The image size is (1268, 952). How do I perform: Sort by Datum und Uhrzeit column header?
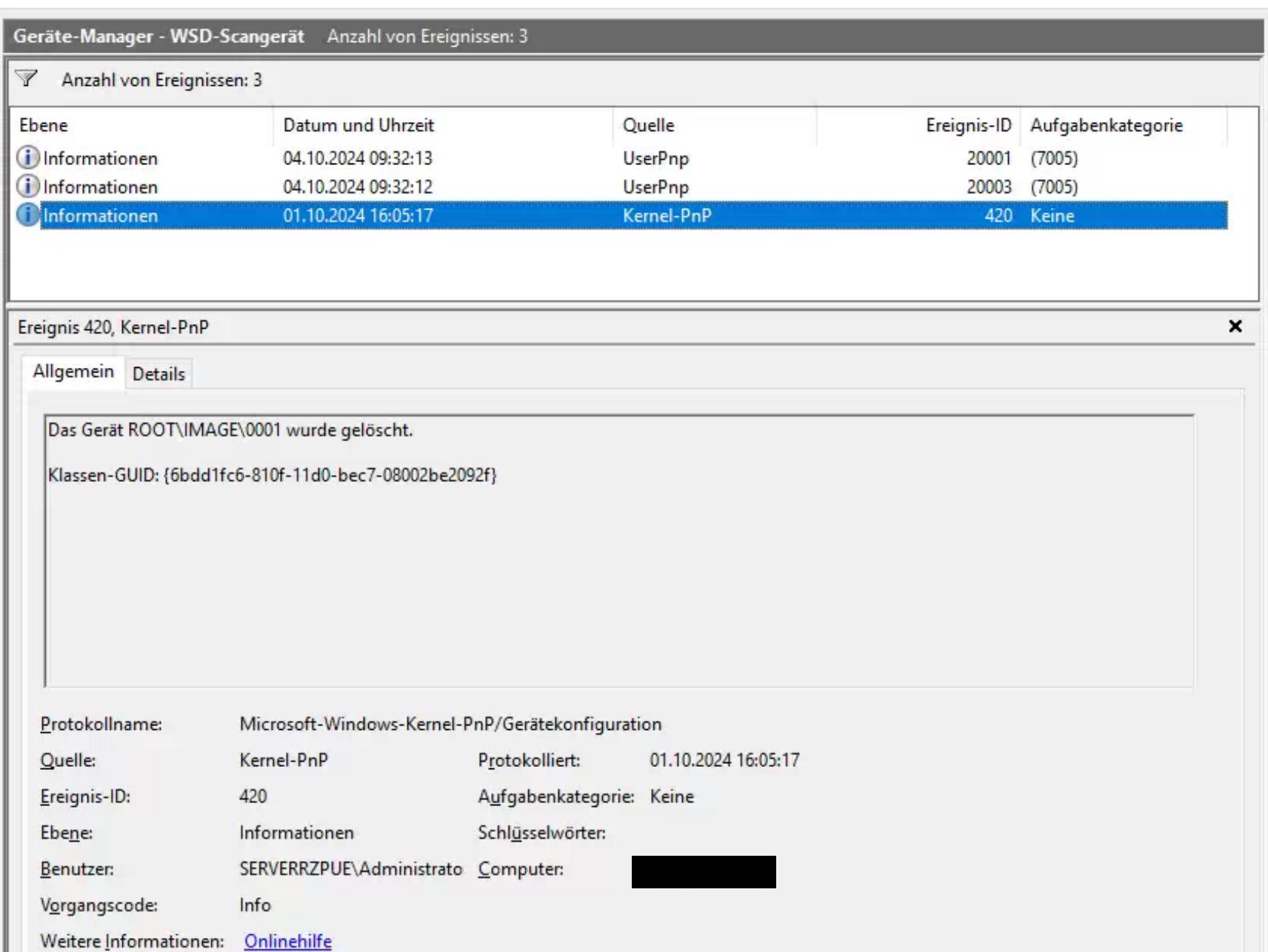click(444, 125)
